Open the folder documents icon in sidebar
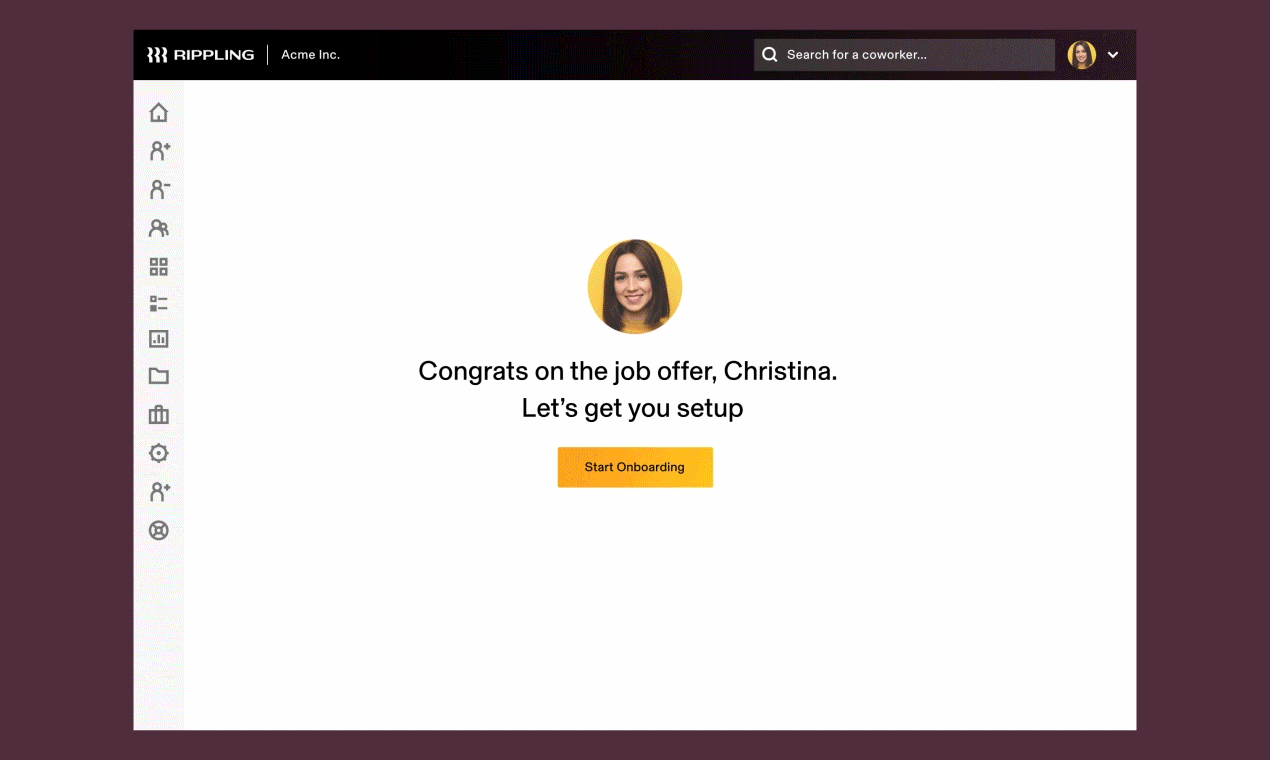 [158, 376]
